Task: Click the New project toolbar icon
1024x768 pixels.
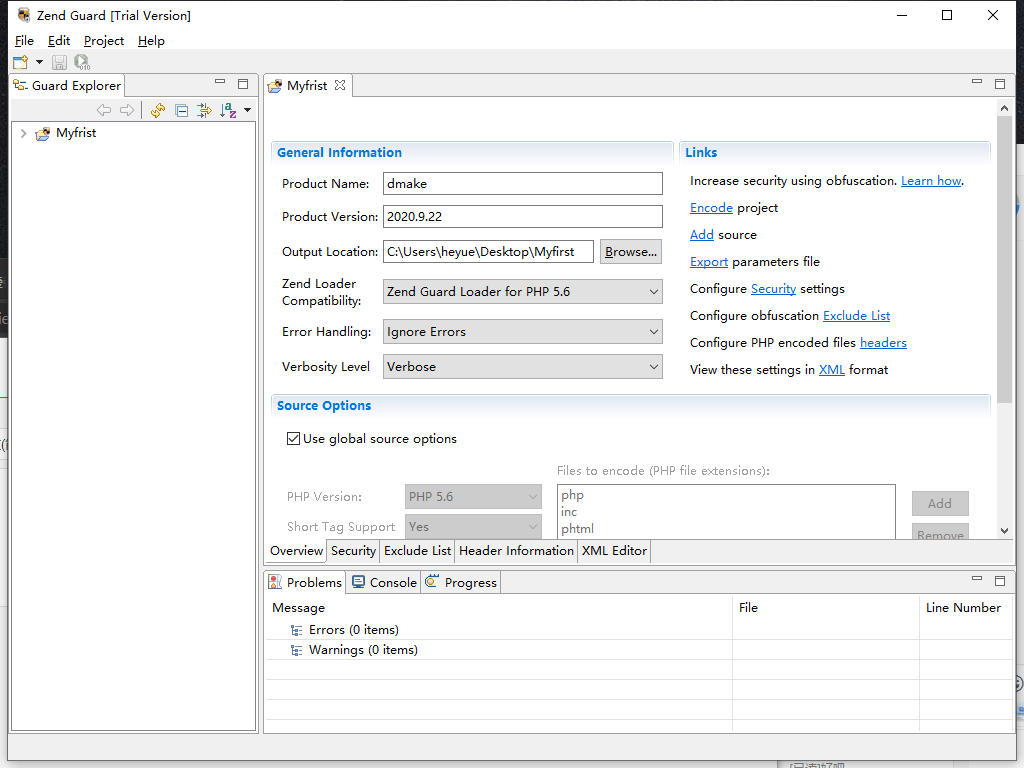Action: tap(20, 62)
